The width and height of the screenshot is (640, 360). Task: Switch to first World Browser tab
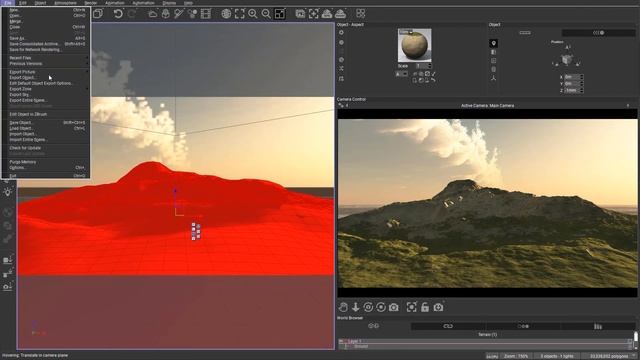(373, 326)
